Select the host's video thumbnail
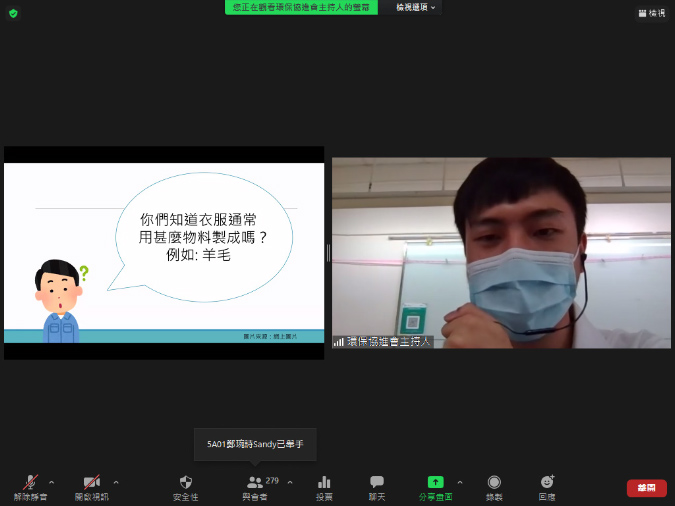675x506 pixels. (x=501, y=252)
